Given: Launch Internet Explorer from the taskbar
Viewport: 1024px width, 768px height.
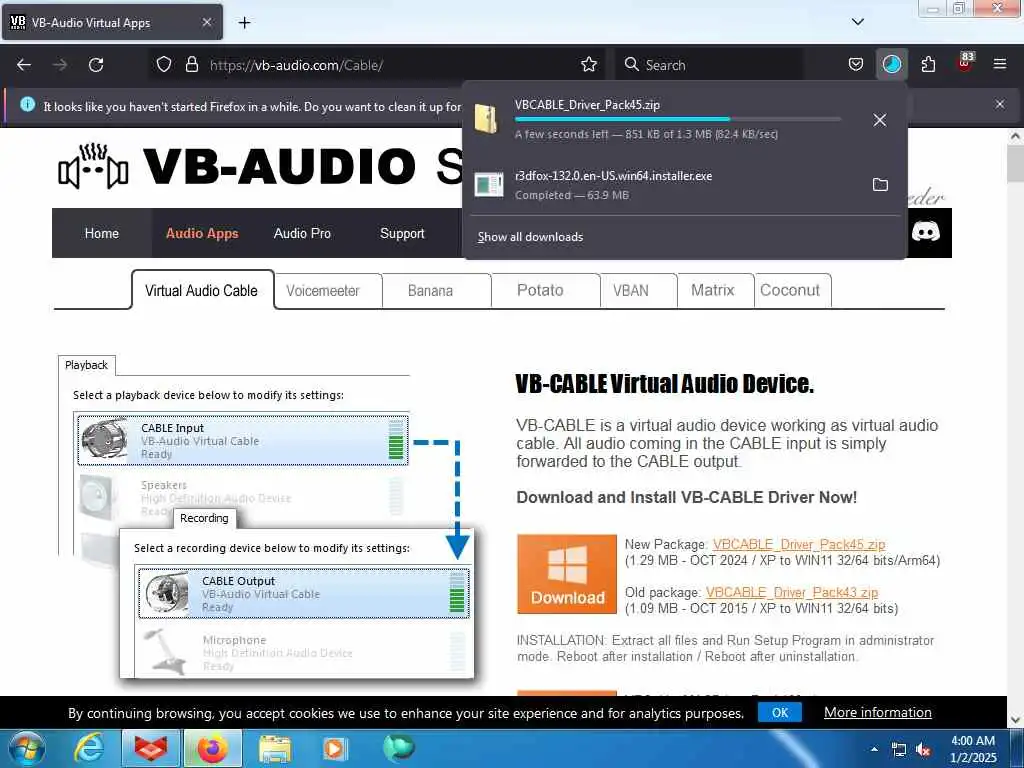Looking at the screenshot, I should pyautogui.click(x=88, y=748).
